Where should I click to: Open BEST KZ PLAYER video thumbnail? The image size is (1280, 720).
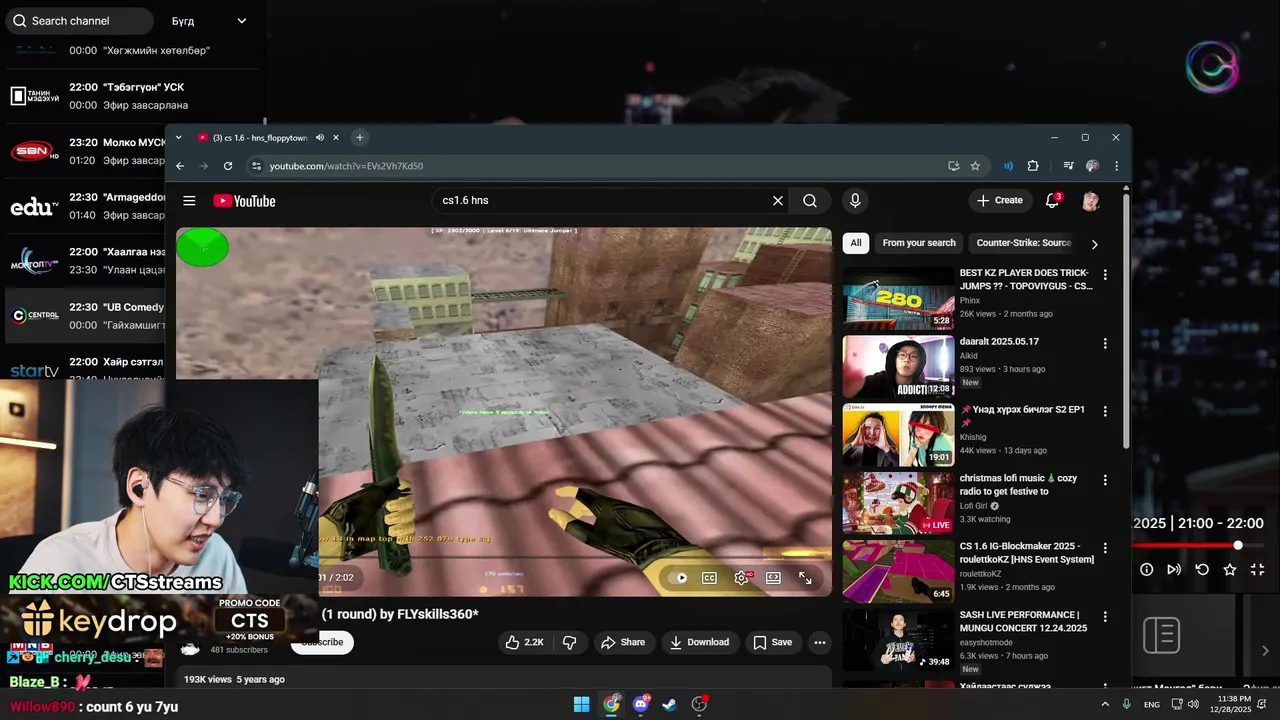[x=898, y=298]
